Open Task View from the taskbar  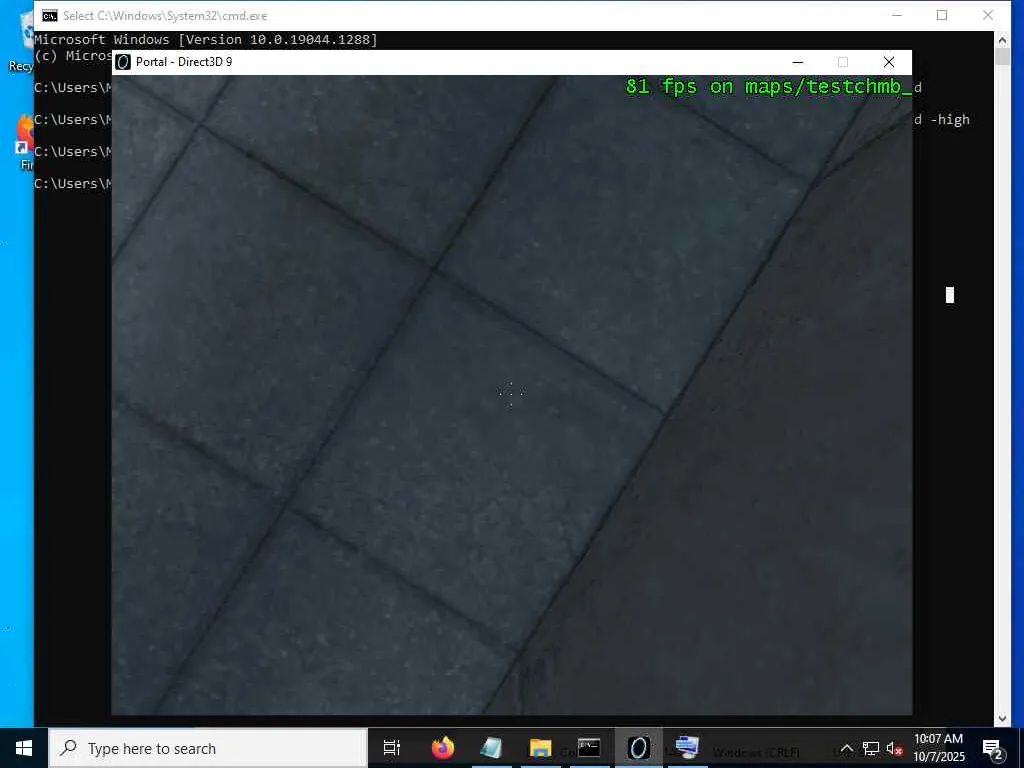click(x=392, y=748)
